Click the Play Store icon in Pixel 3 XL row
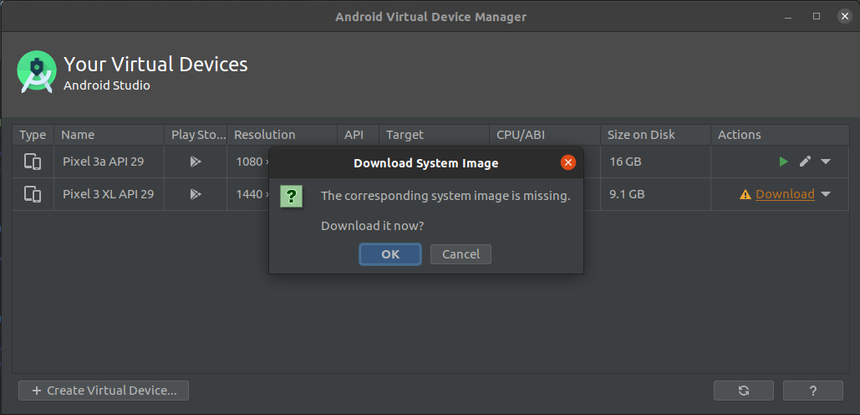The width and height of the screenshot is (860, 415). [195, 194]
